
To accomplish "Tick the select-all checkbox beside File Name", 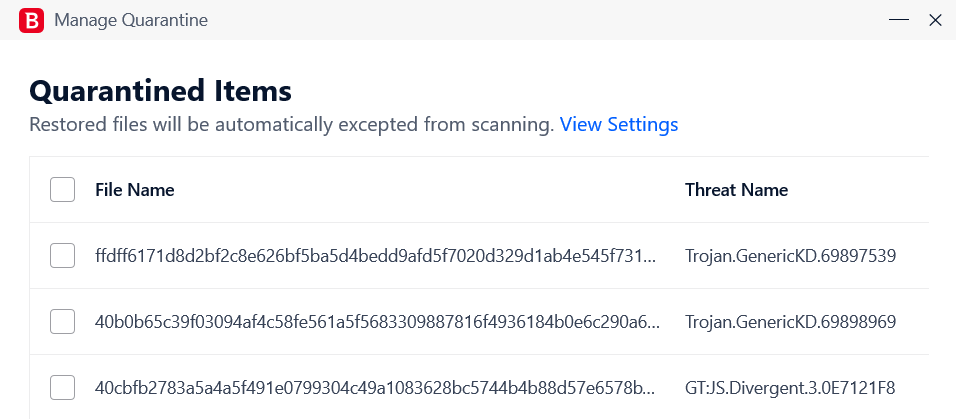I will point(62,190).
